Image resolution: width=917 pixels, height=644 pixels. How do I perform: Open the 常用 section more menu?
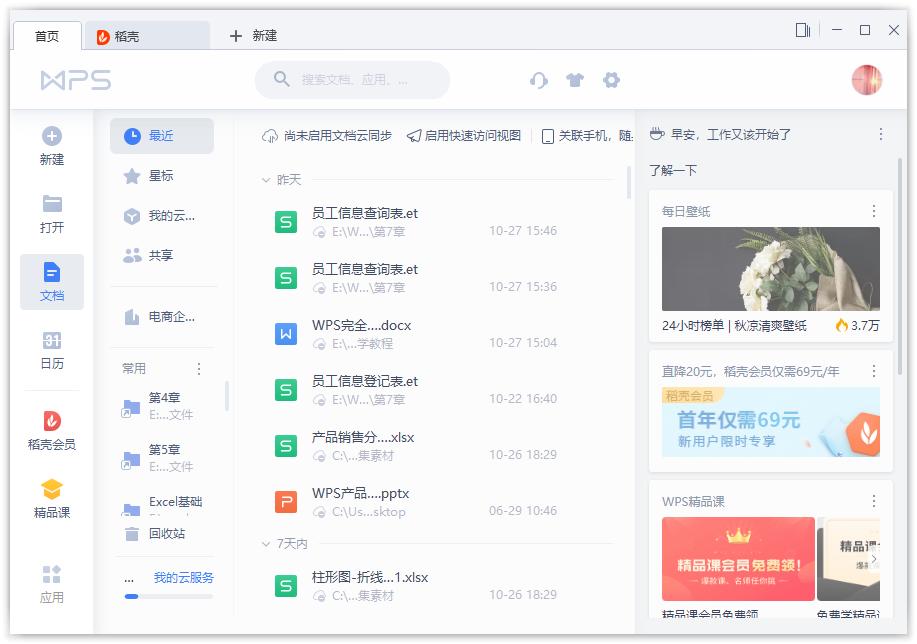pos(198,369)
